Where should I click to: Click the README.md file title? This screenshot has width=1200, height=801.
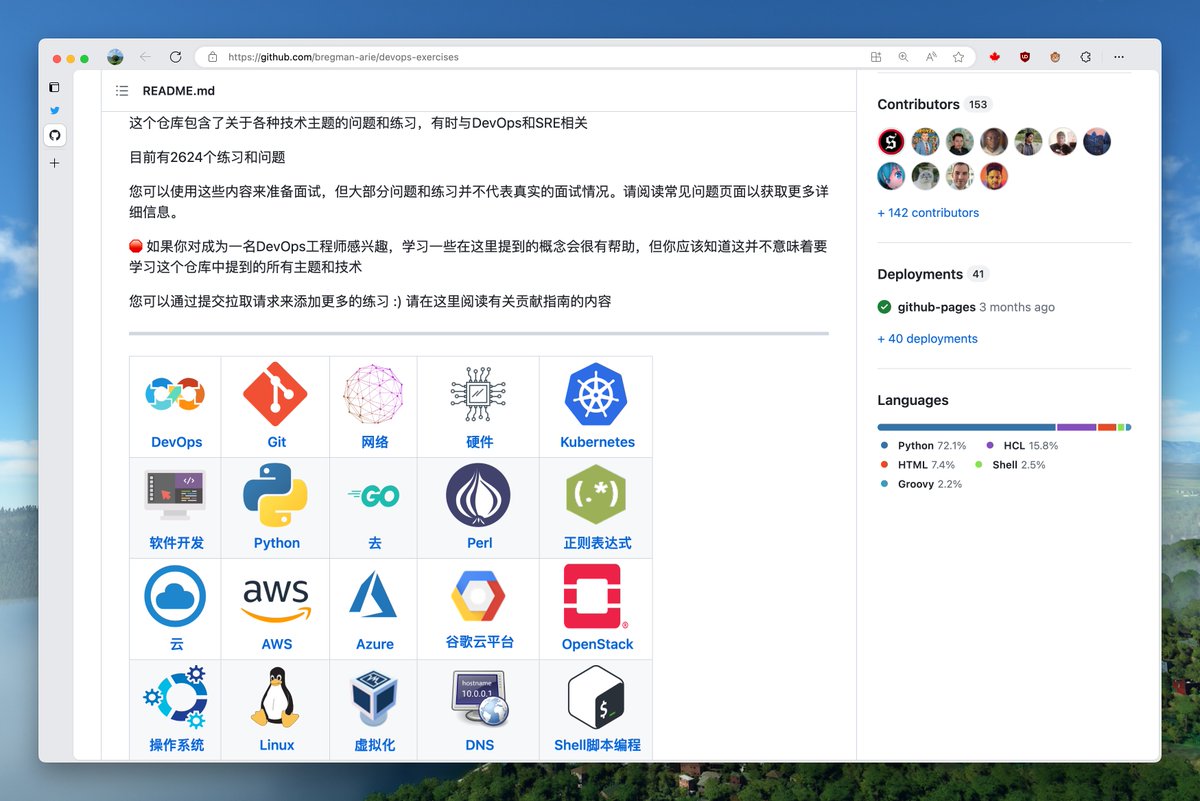click(x=179, y=90)
